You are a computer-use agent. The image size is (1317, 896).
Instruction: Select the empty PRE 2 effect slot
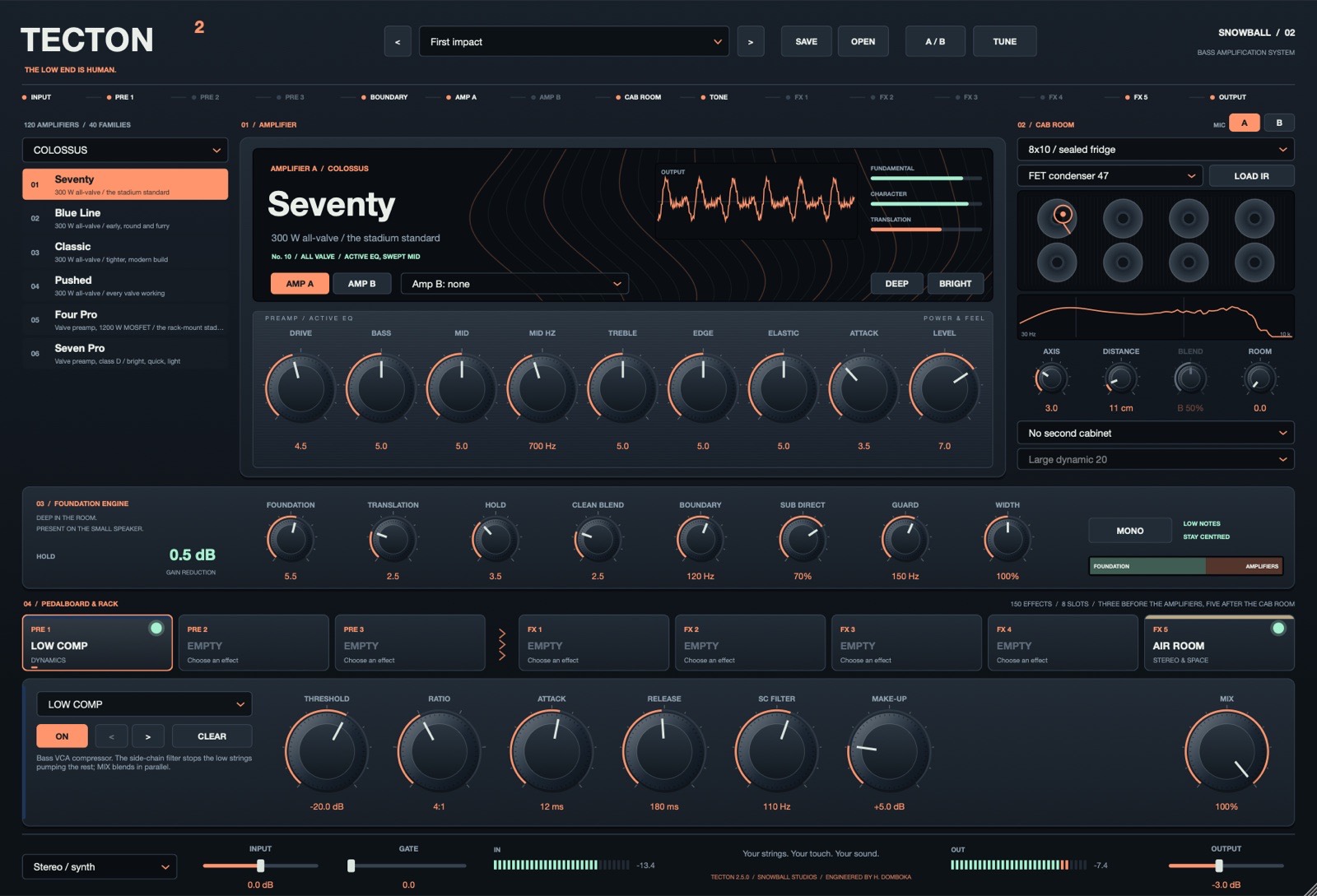tap(254, 643)
